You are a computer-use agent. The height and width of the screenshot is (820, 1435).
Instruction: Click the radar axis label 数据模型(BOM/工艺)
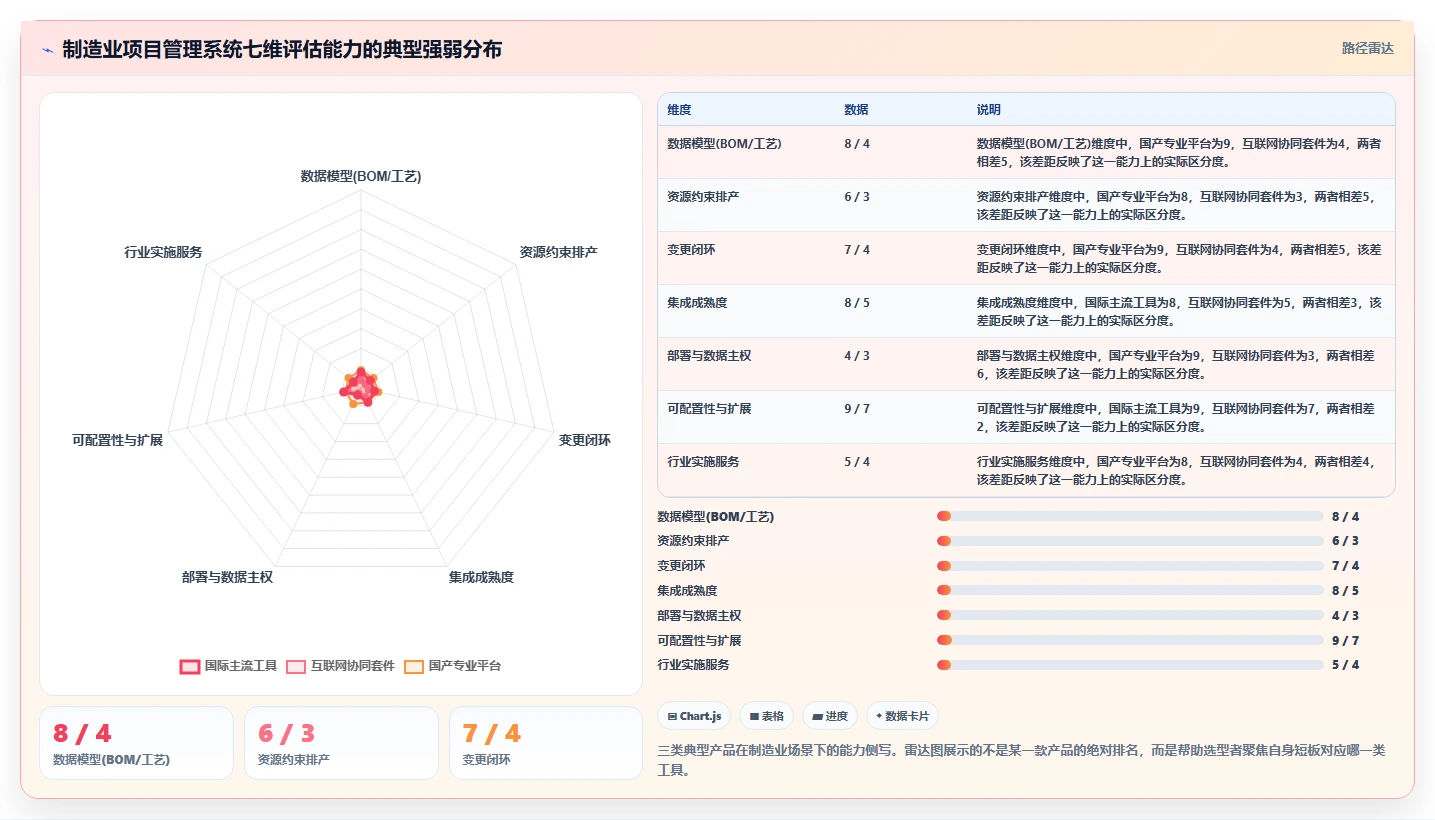[361, 176]
